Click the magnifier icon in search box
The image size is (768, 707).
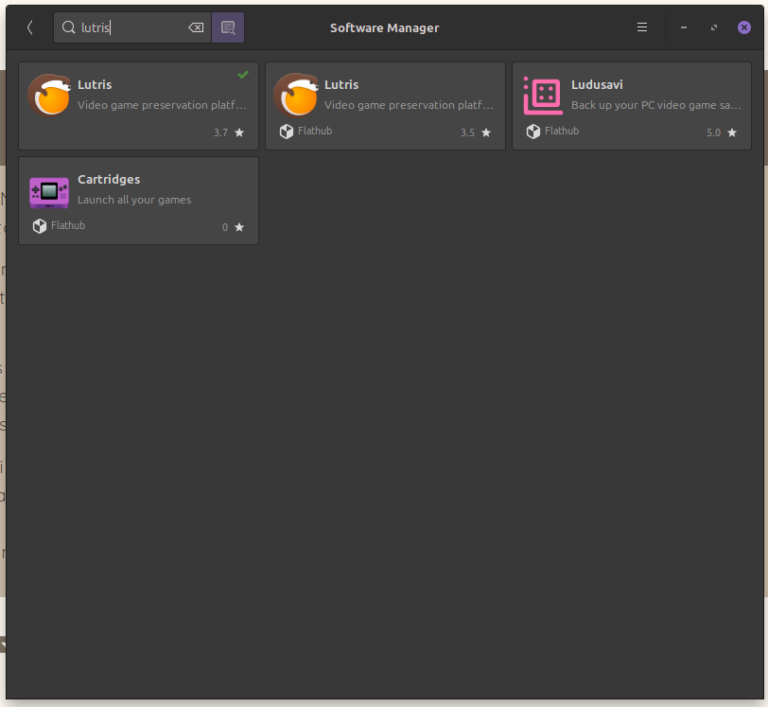click(69, 28)
